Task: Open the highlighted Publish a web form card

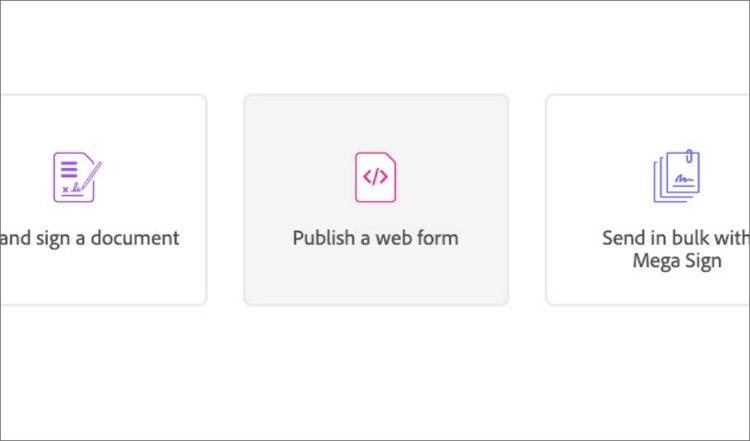Action: [375, 200]
